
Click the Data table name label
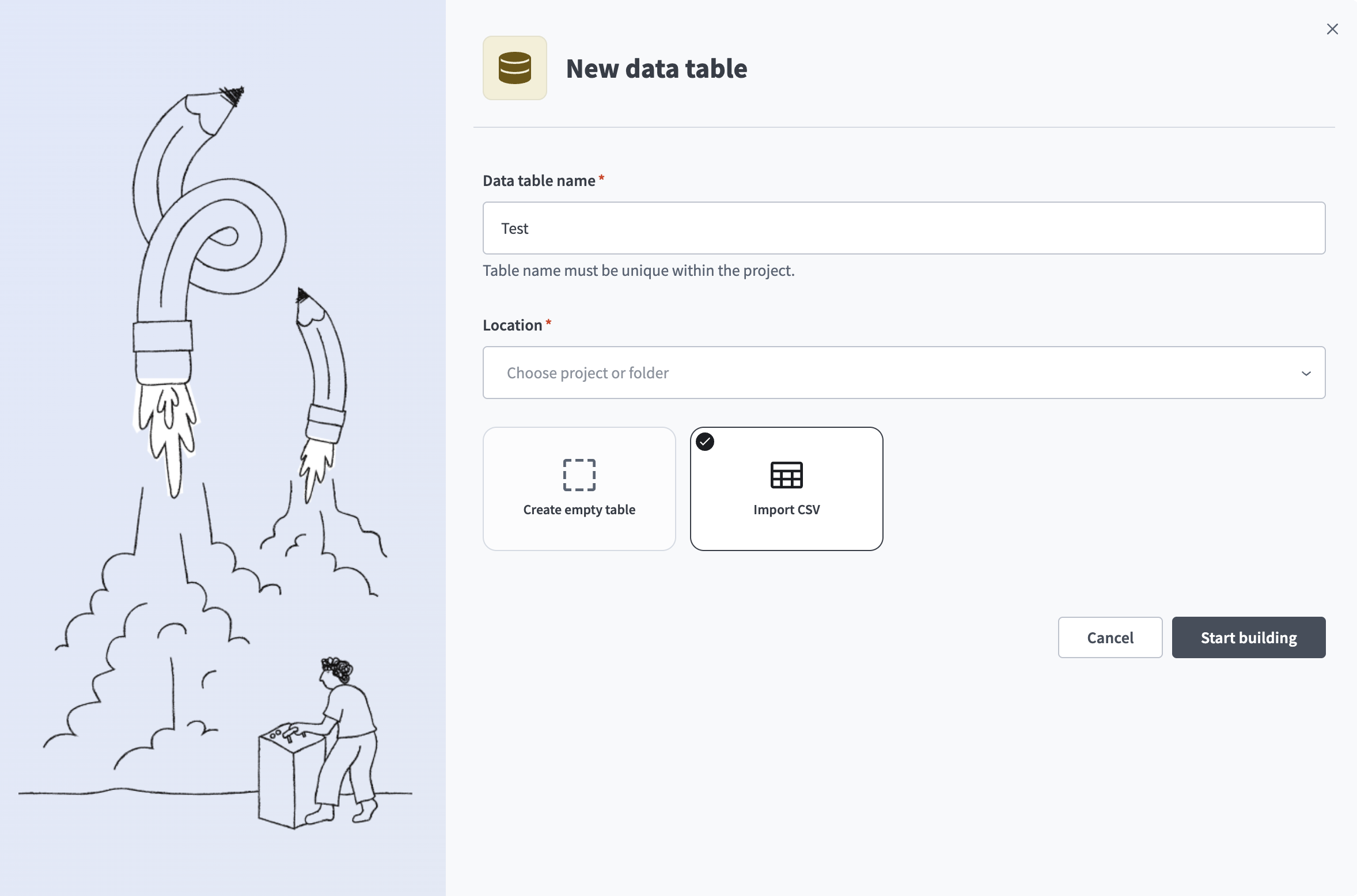click(539, 181)
